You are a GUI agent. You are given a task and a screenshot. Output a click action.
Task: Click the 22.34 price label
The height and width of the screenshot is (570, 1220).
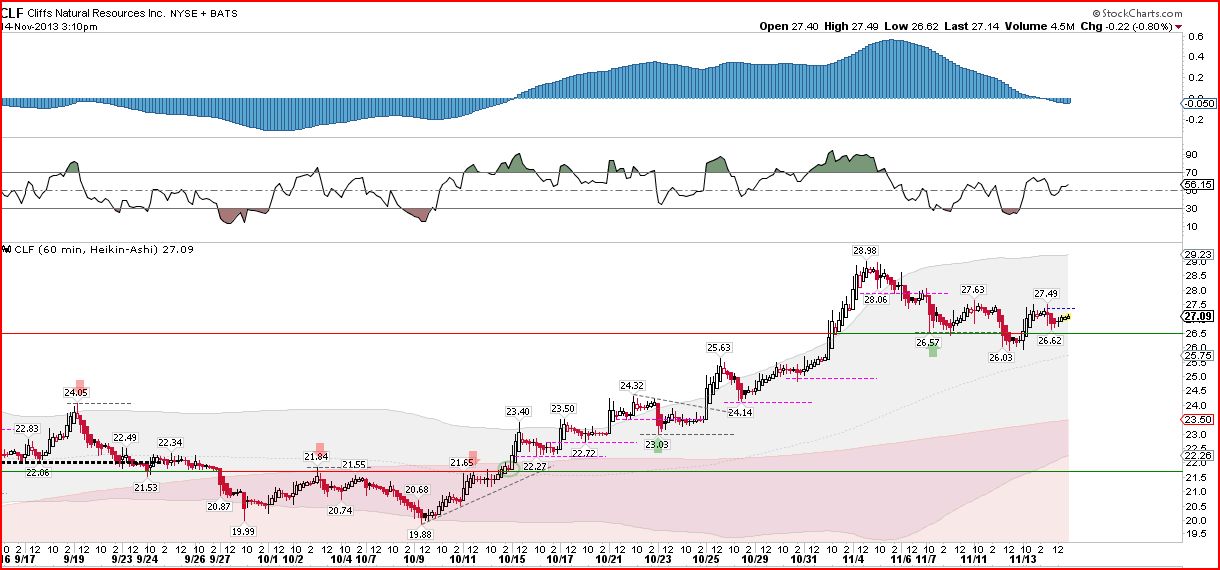(170, 442)
